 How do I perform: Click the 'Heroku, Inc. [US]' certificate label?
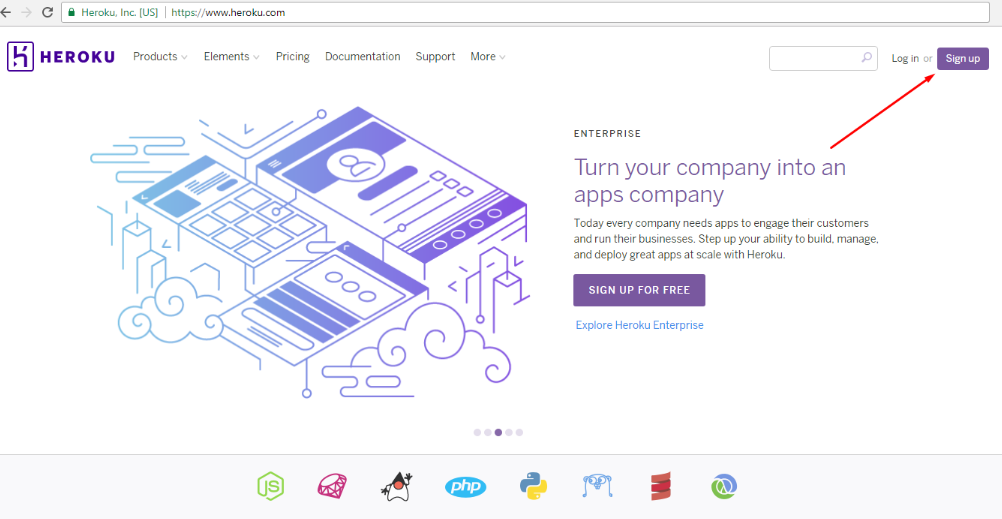119,12
